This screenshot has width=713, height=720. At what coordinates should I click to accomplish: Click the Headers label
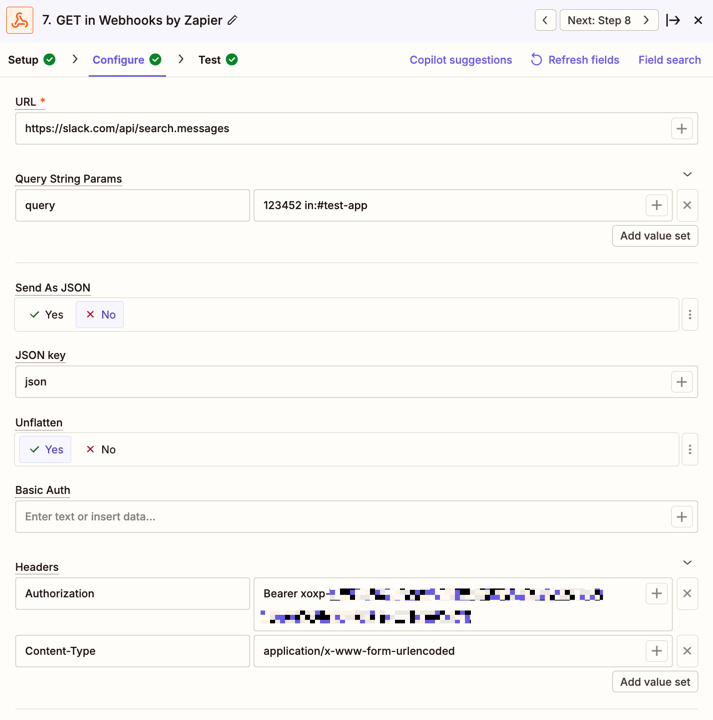pyautogui.click(x=37, y=567)
